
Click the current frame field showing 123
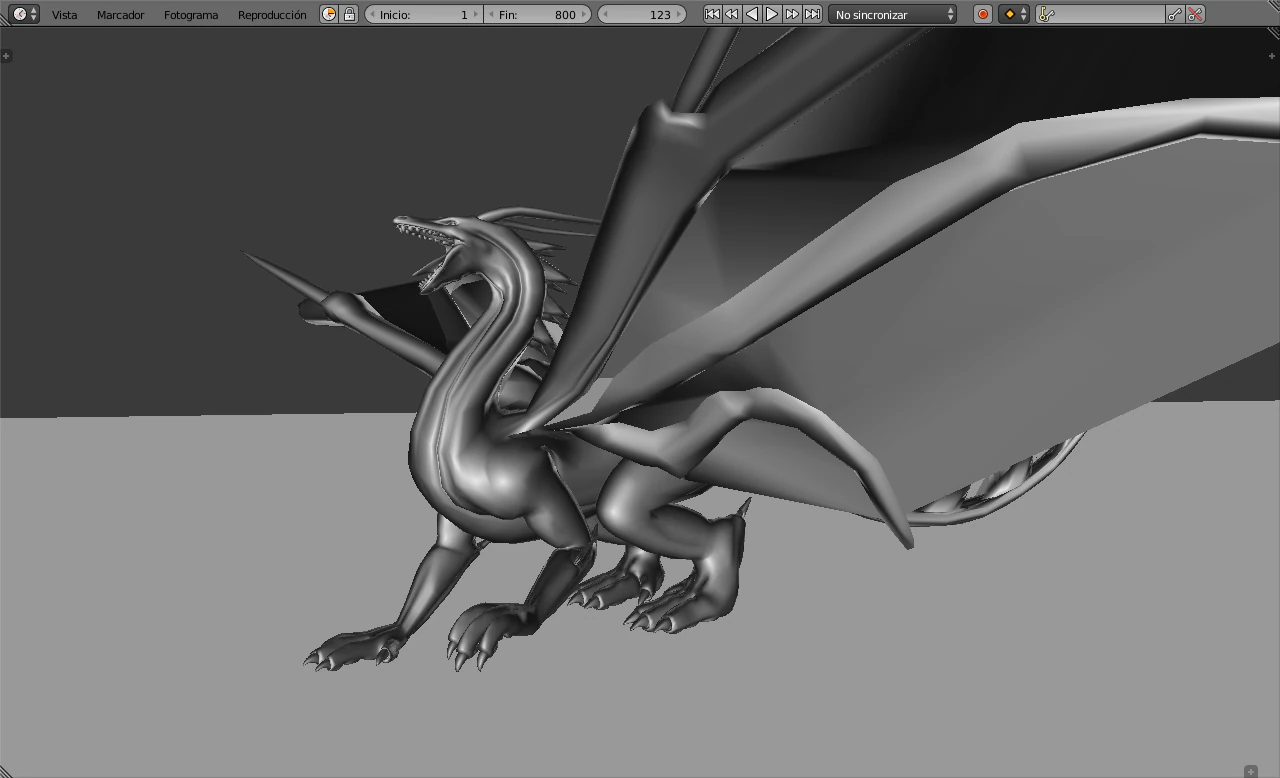click(x=642, y=14)
